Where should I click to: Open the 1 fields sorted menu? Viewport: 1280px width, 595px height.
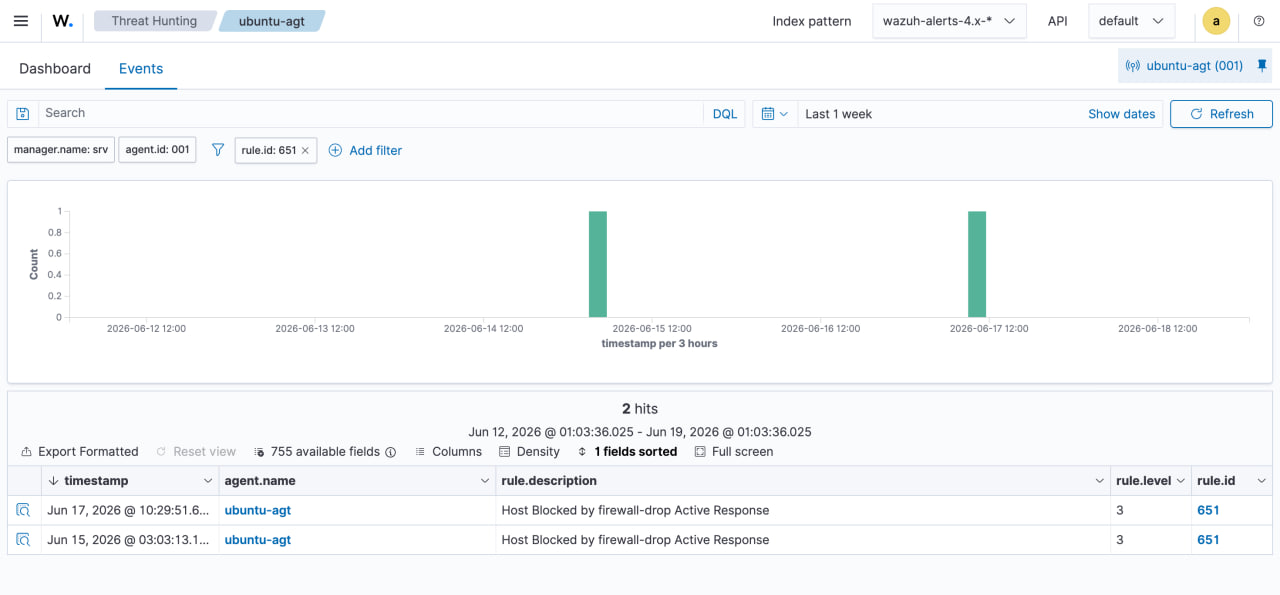627,452
